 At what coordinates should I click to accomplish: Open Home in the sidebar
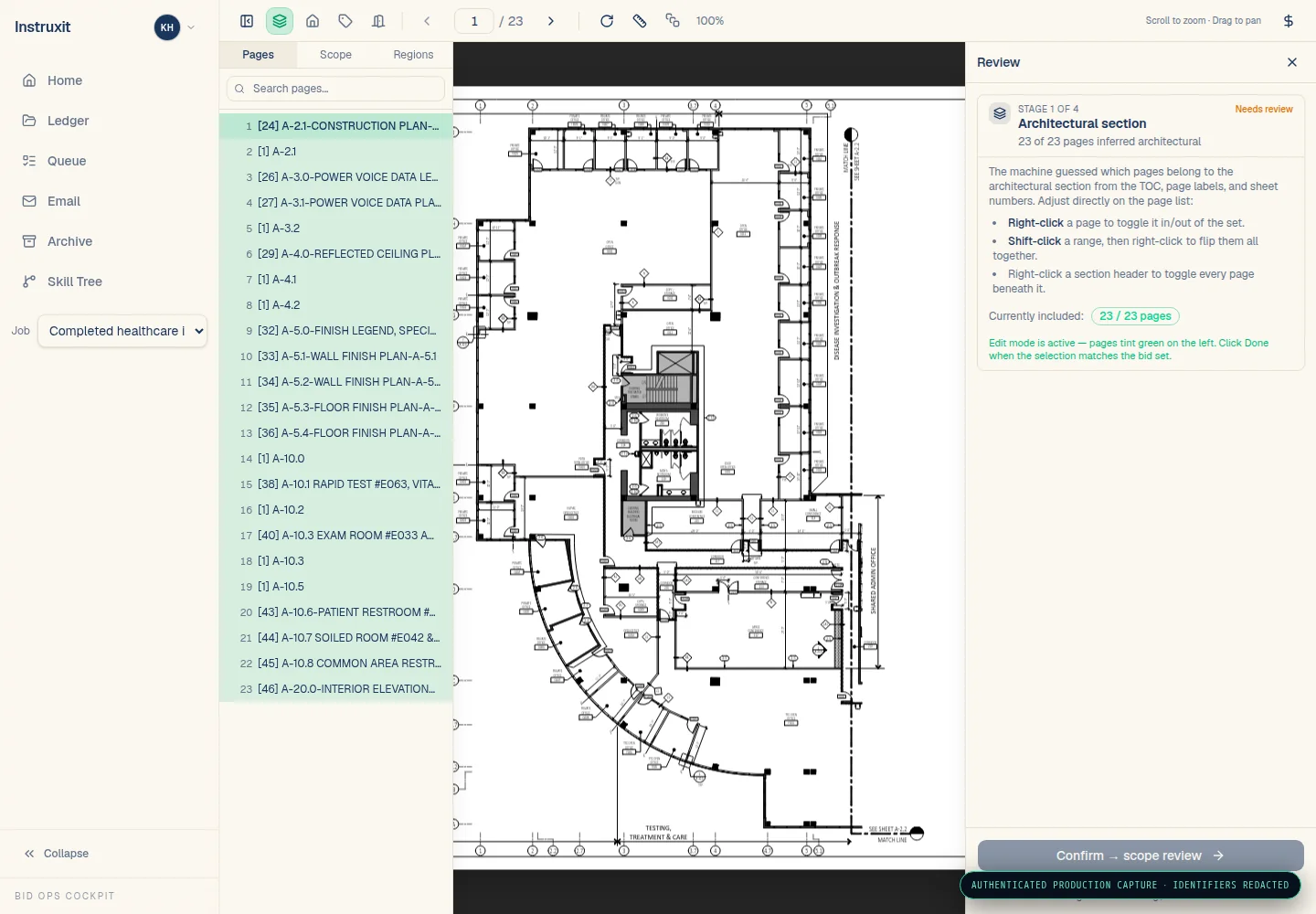110,80
